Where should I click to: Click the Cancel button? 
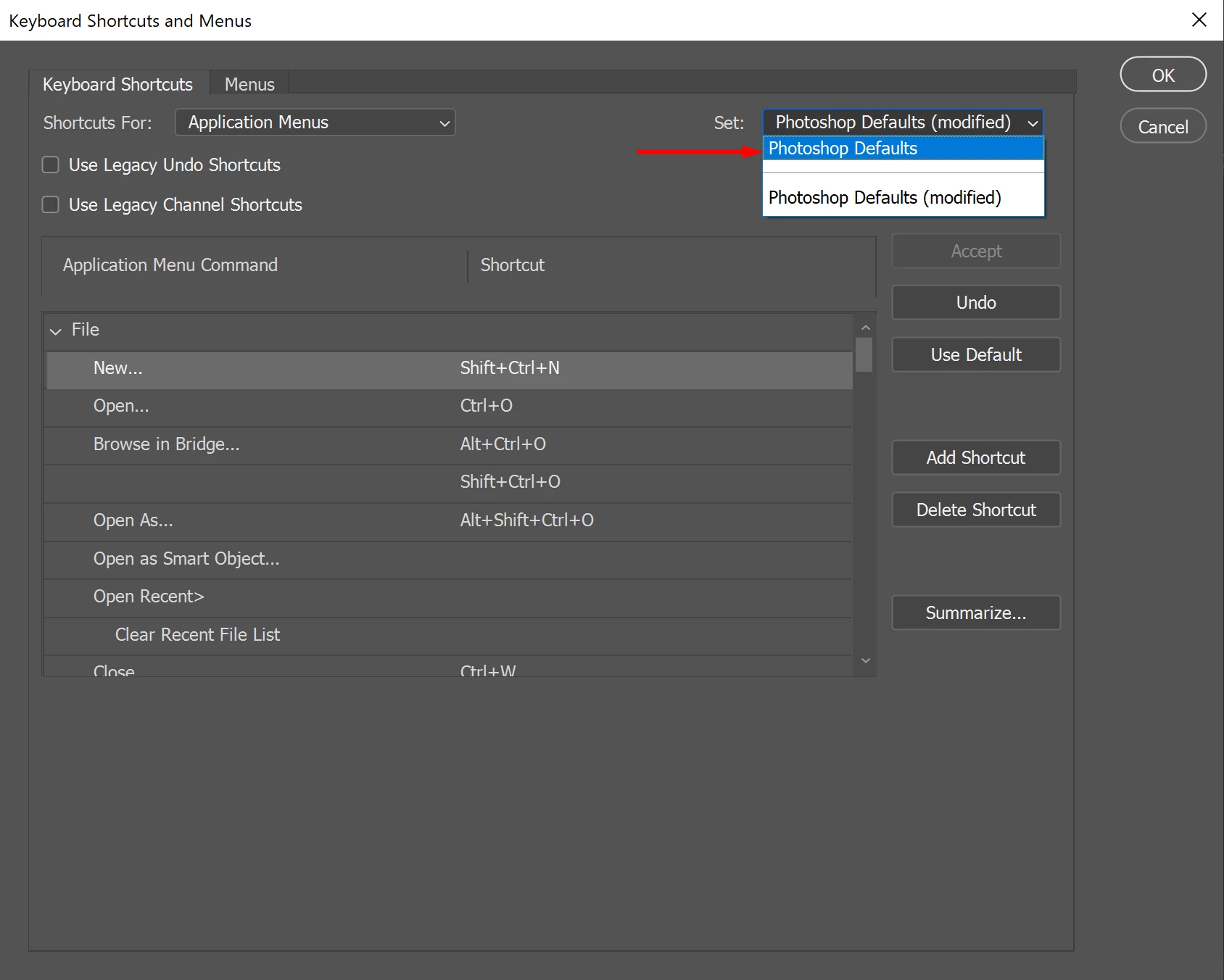click(1163, 126)
